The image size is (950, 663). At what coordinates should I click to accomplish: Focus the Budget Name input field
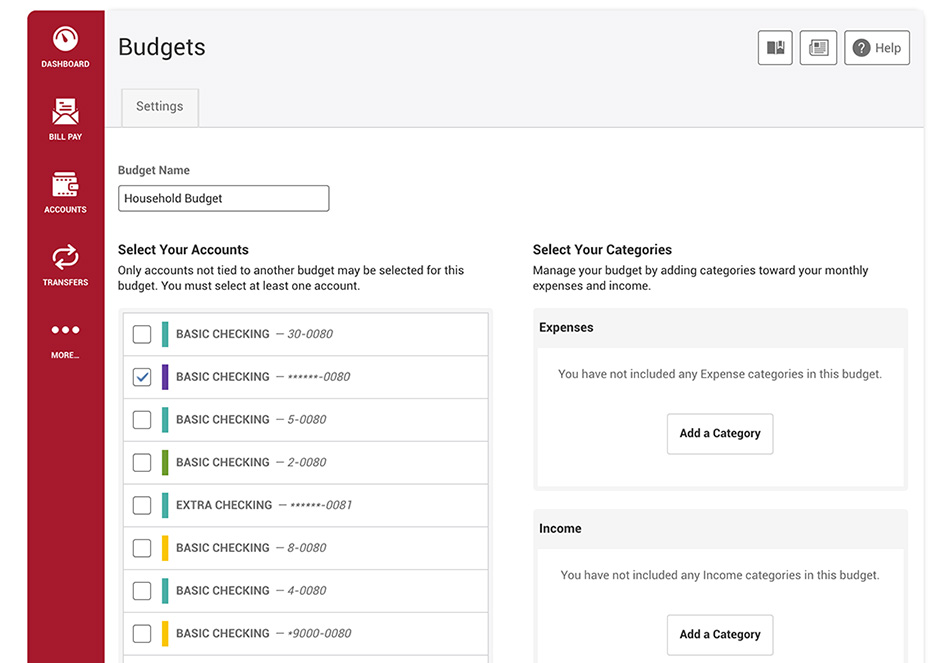pyautogui.click(x=224, y=199)
